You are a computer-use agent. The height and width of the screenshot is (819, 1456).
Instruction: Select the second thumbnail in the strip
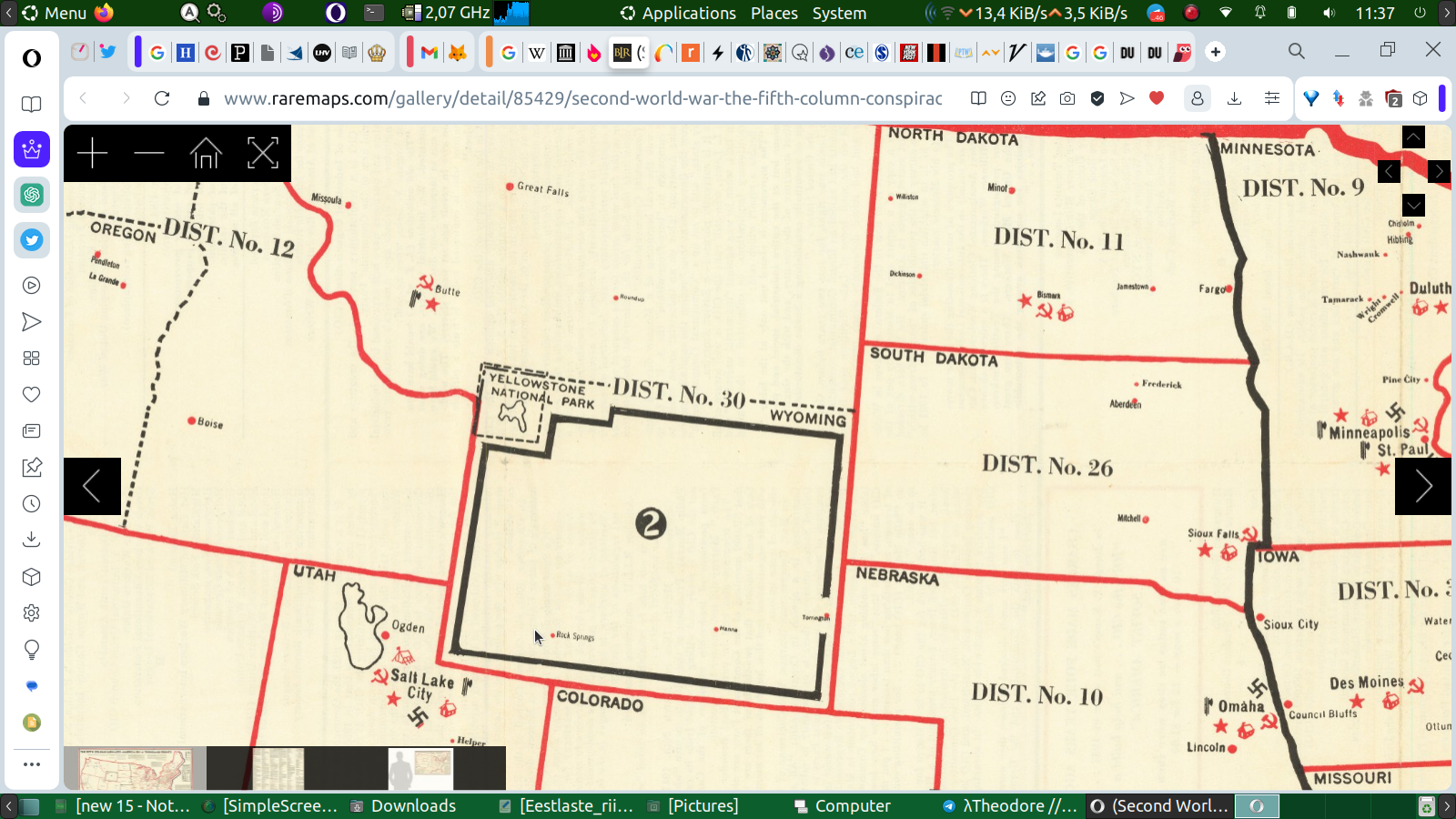pos(278,768)
